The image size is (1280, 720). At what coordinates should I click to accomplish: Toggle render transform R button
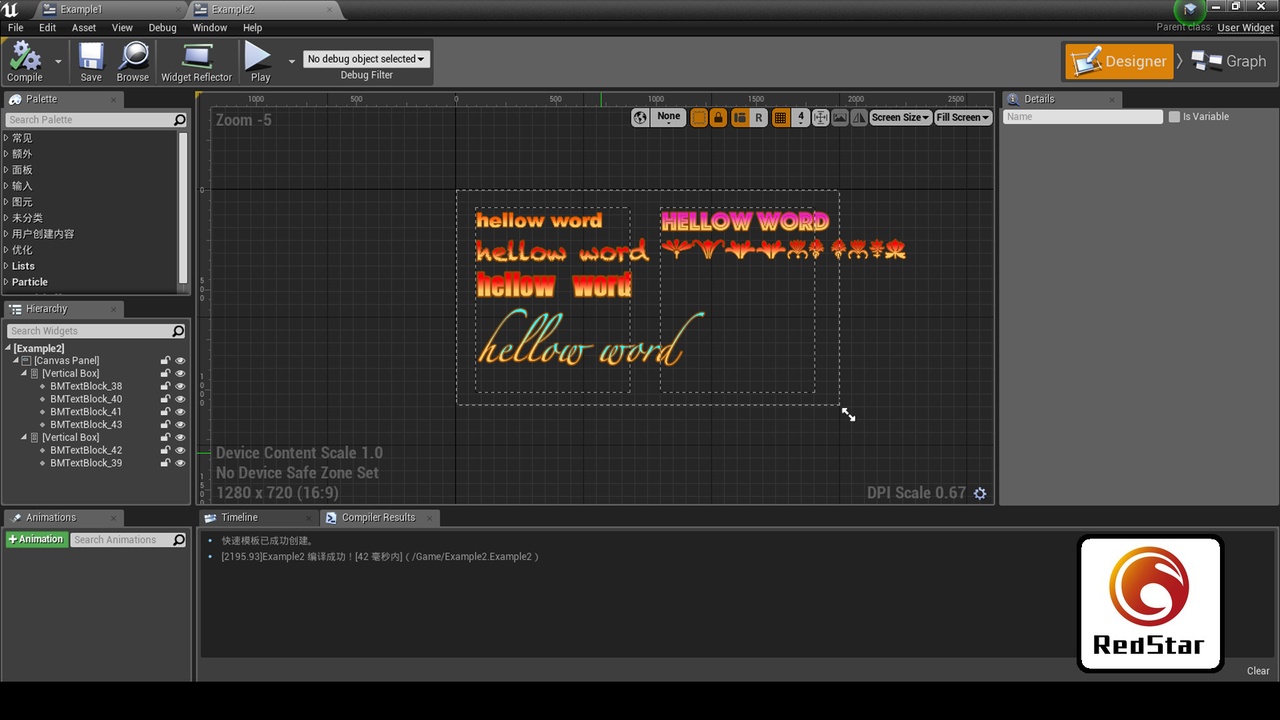point(758,118)
